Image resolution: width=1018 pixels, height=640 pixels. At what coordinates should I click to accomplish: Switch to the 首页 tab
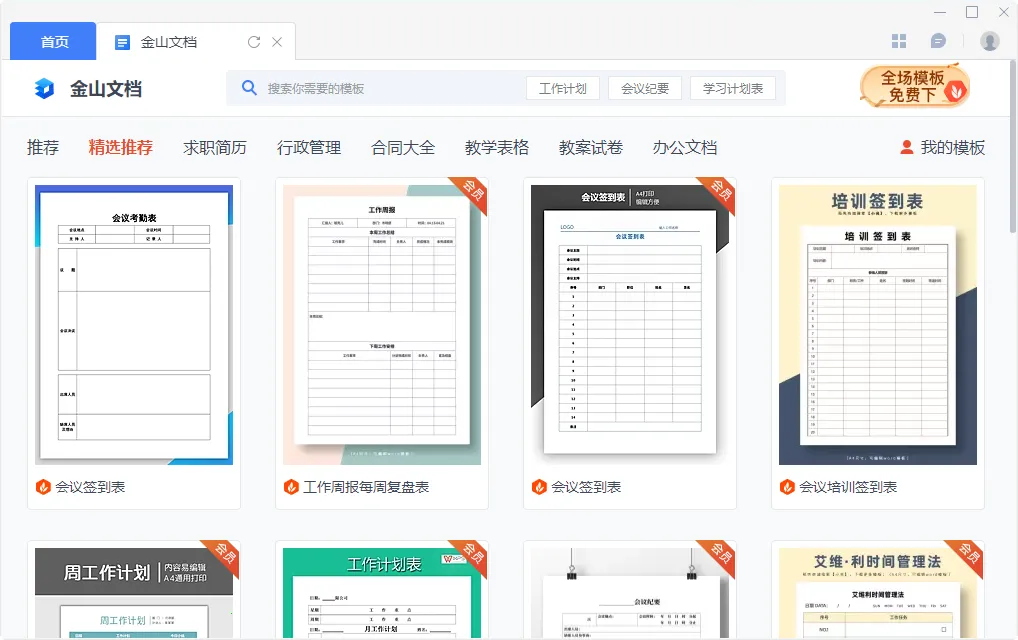pyautogui.click(x=54, y=42)
